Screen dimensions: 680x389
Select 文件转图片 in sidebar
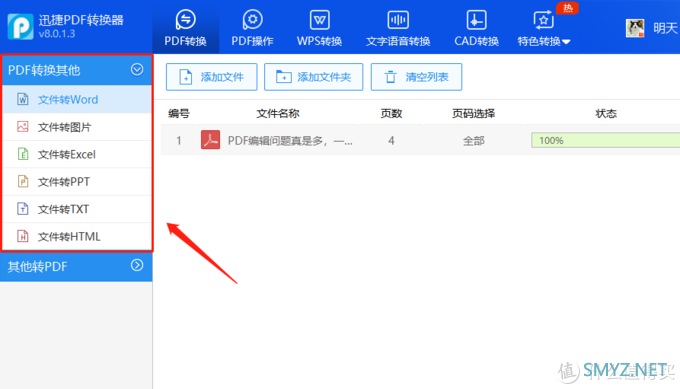tap(77, 127)
